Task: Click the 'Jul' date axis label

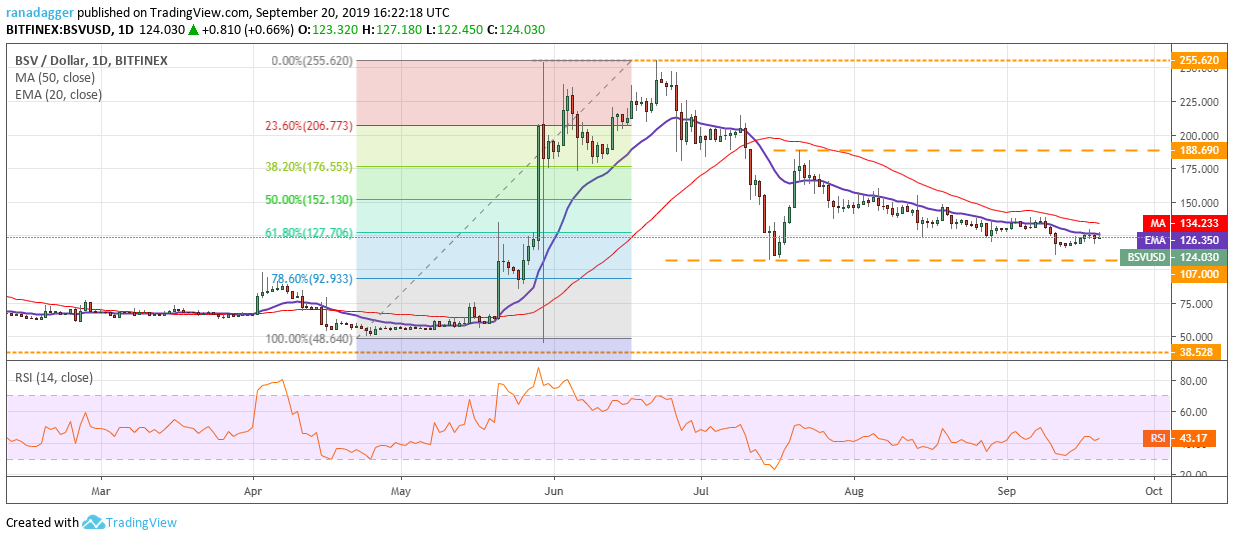Action: tap(700, 491)
